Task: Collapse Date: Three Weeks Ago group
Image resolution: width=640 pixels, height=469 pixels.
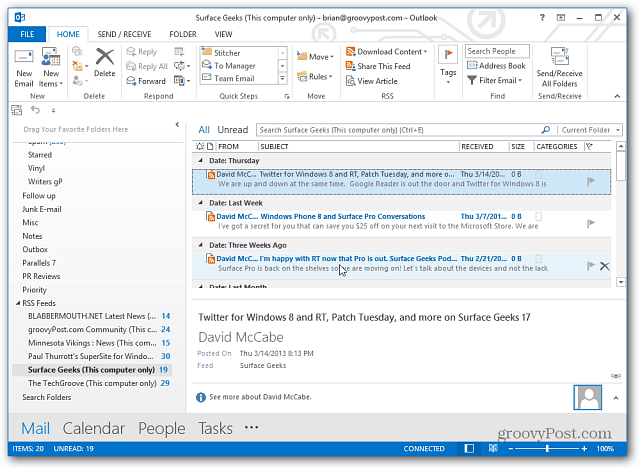Action: tap(200, 245)
